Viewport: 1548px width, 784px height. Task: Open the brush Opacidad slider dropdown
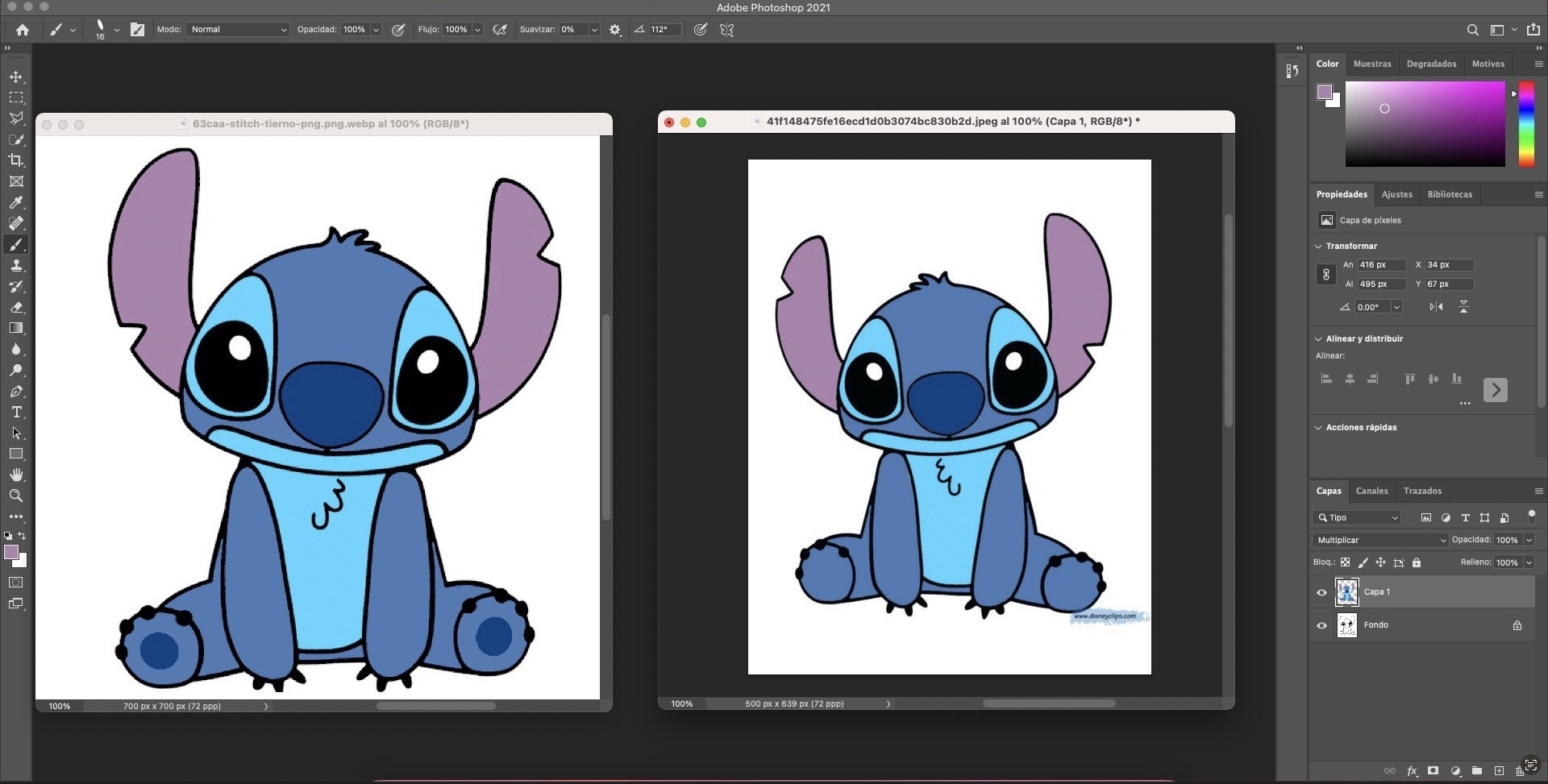376,30
